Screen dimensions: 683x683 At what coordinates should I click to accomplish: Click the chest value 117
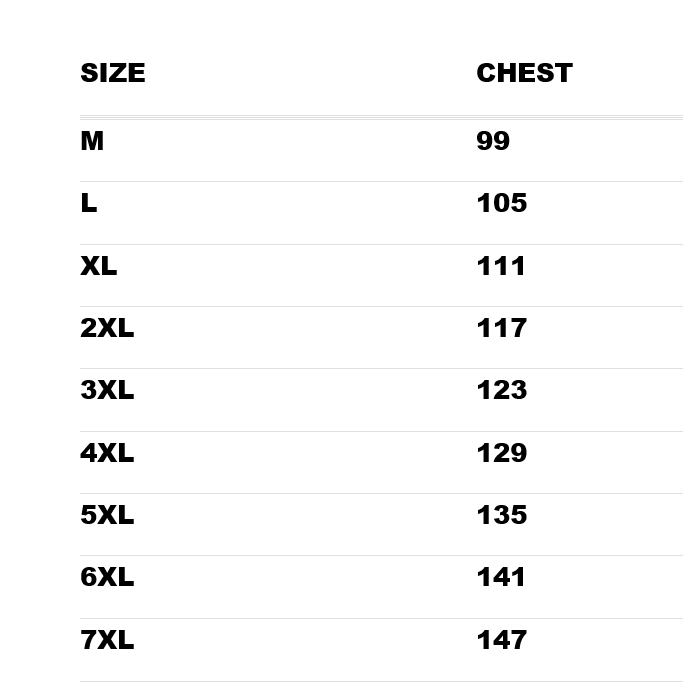tap(501, 328)
